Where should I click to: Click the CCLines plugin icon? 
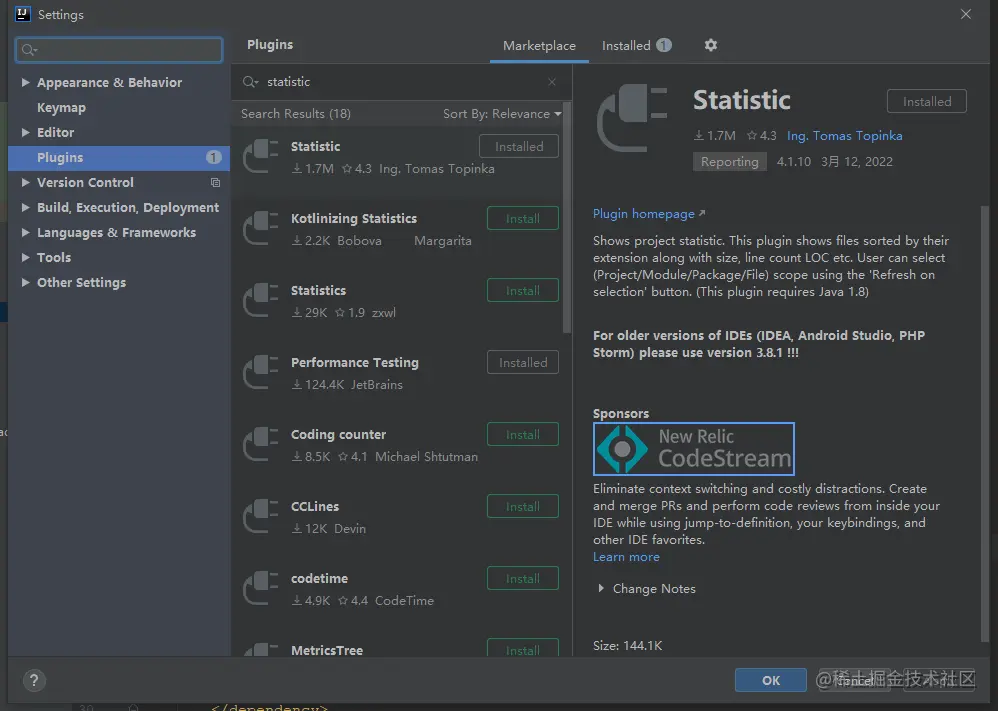261,516
